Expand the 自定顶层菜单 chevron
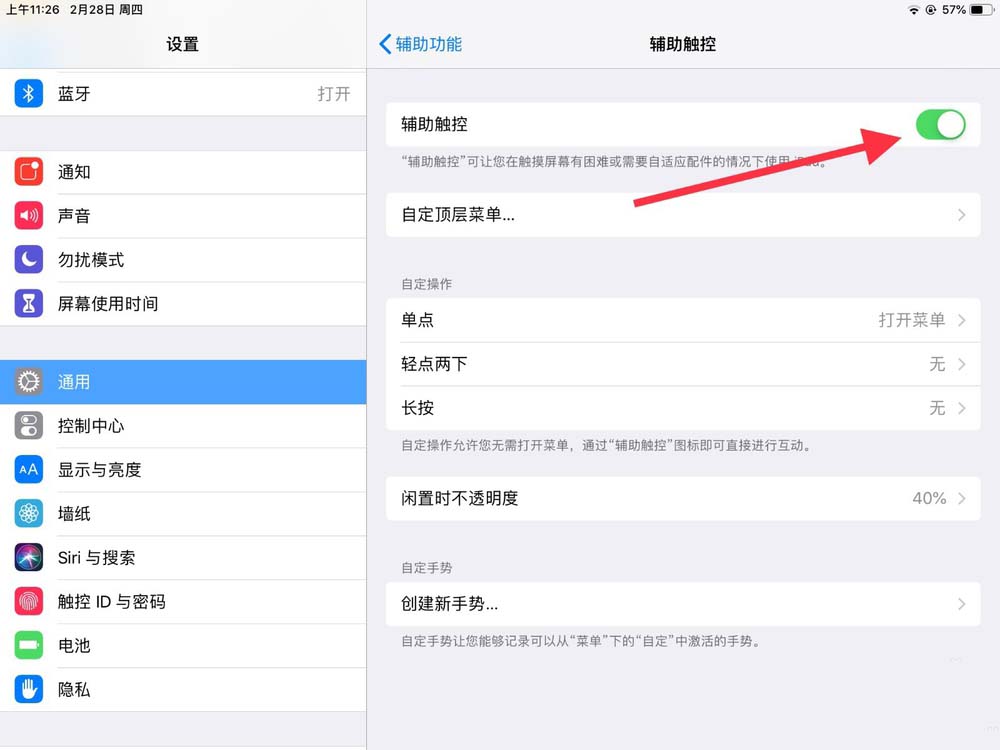The image size is (1000, 750). (961, 215)
